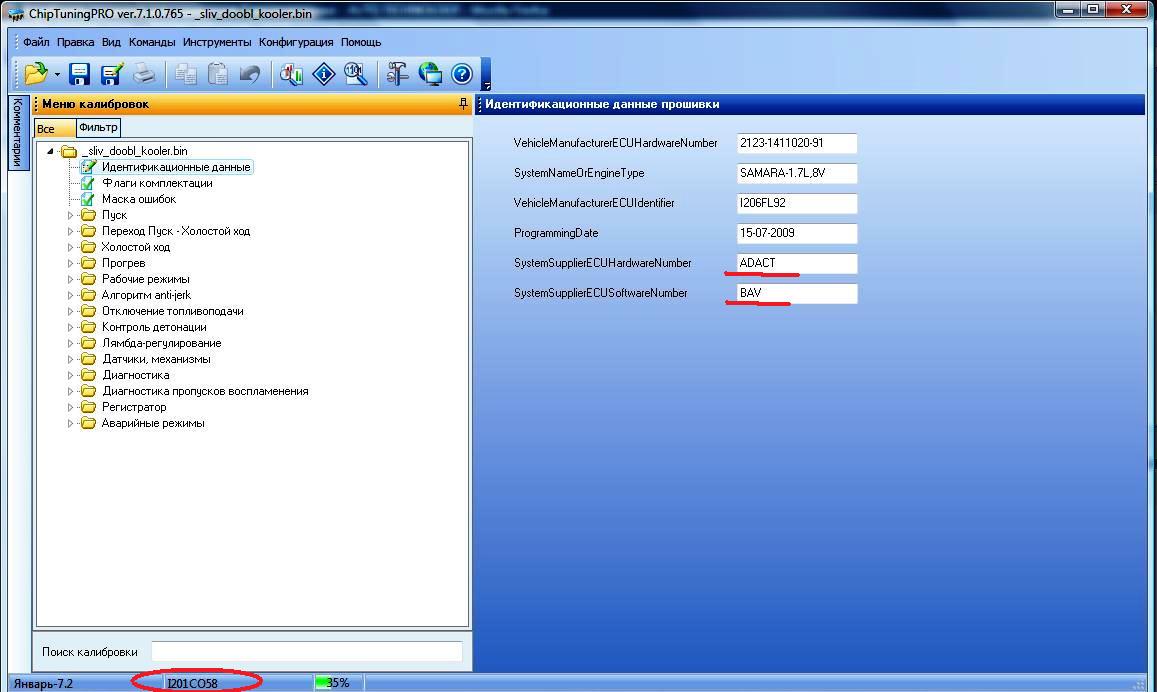Expand the Лямбда-регулирование folder
The width and height of the screenshot is (1157, 692).
(x=71, y=343)
